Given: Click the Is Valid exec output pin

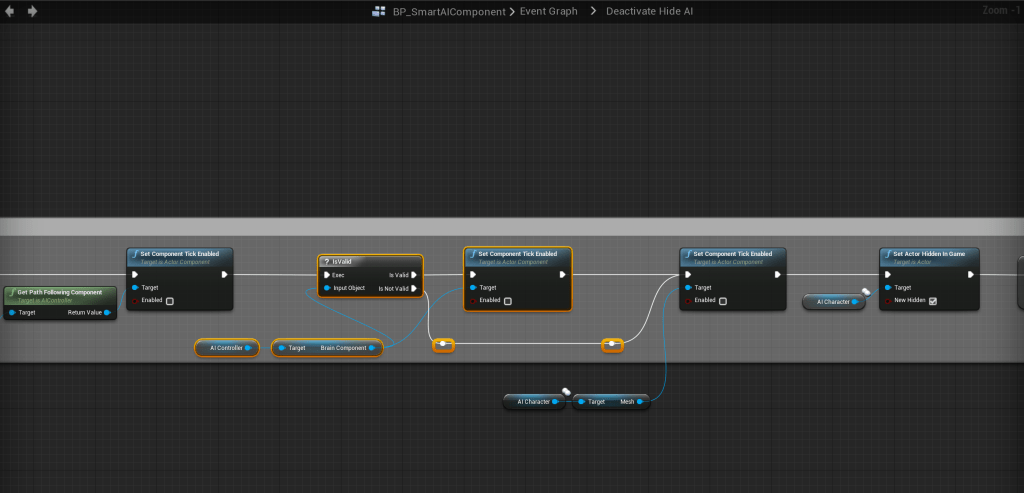Looking at the screenshot, I should point(415,274).
